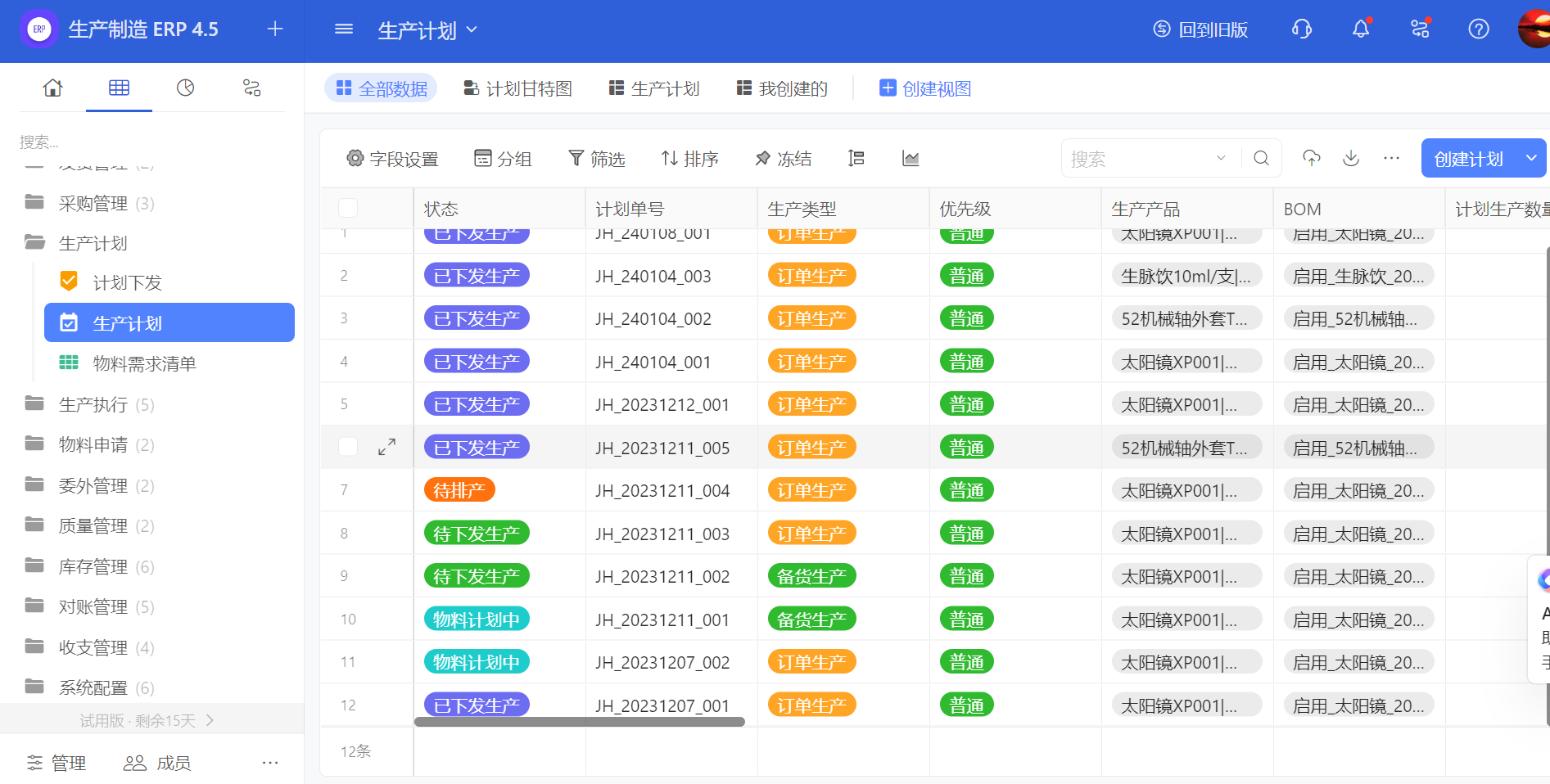This screenshot has width=1550, height=784.
Task: Click the horizontal scrollbar under the table
Action: click(579, 722)
